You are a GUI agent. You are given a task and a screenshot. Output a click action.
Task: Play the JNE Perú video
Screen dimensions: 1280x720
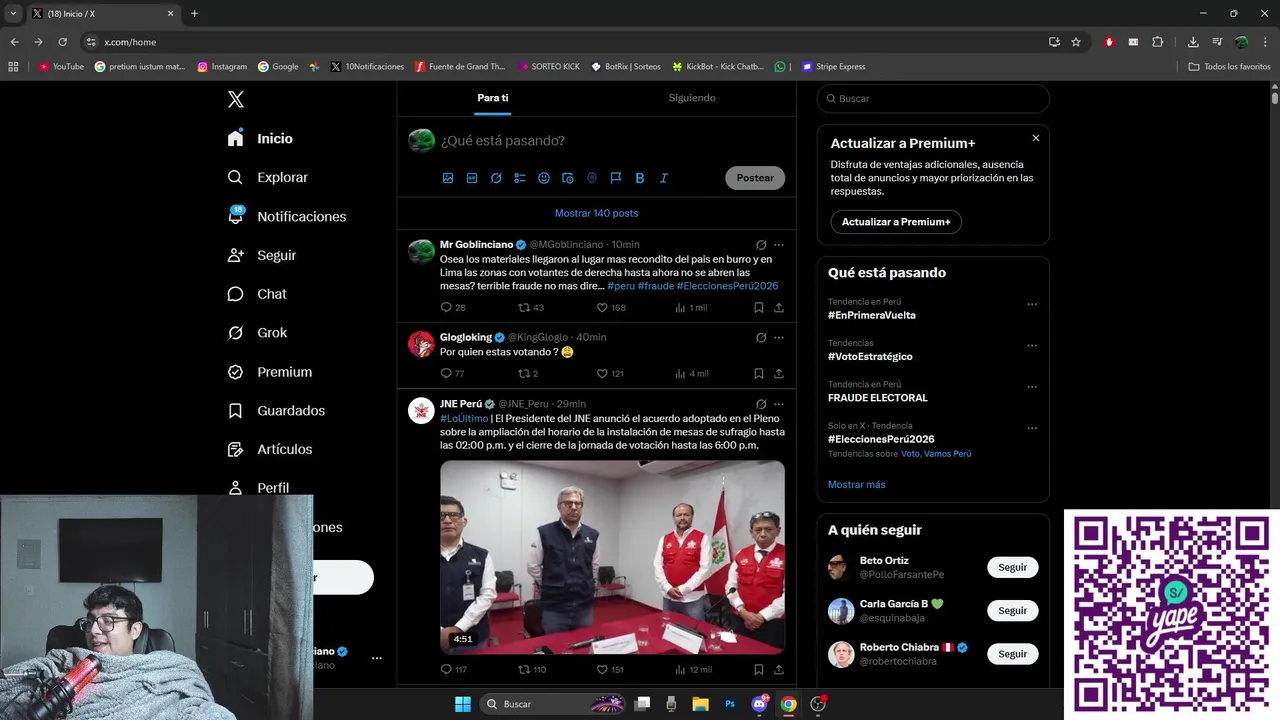[x=612, y=557]
